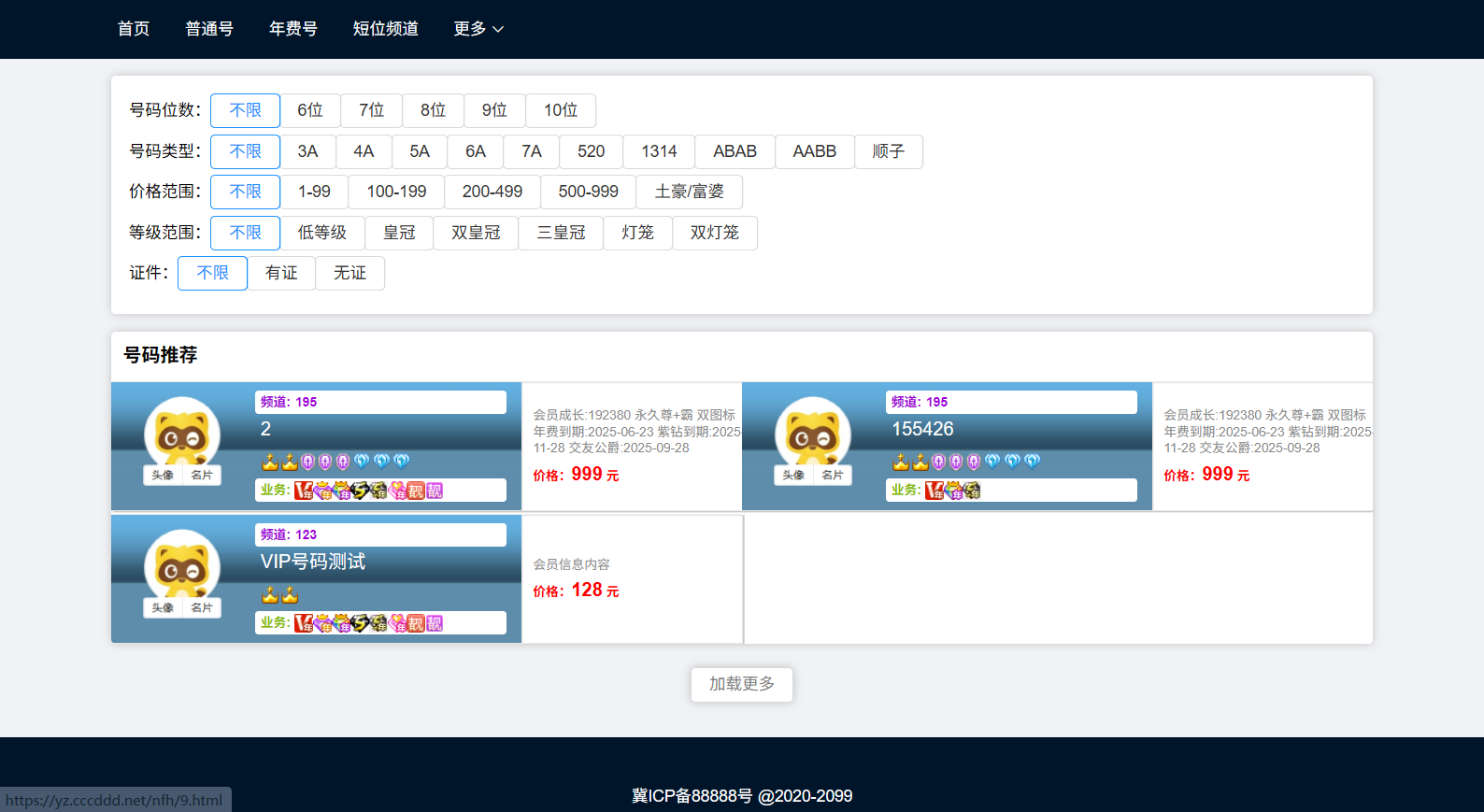Expand the 更多 menu in navigation
Image resolution: width=1484 pixels, height=812 pixels.
pos(478,29)
